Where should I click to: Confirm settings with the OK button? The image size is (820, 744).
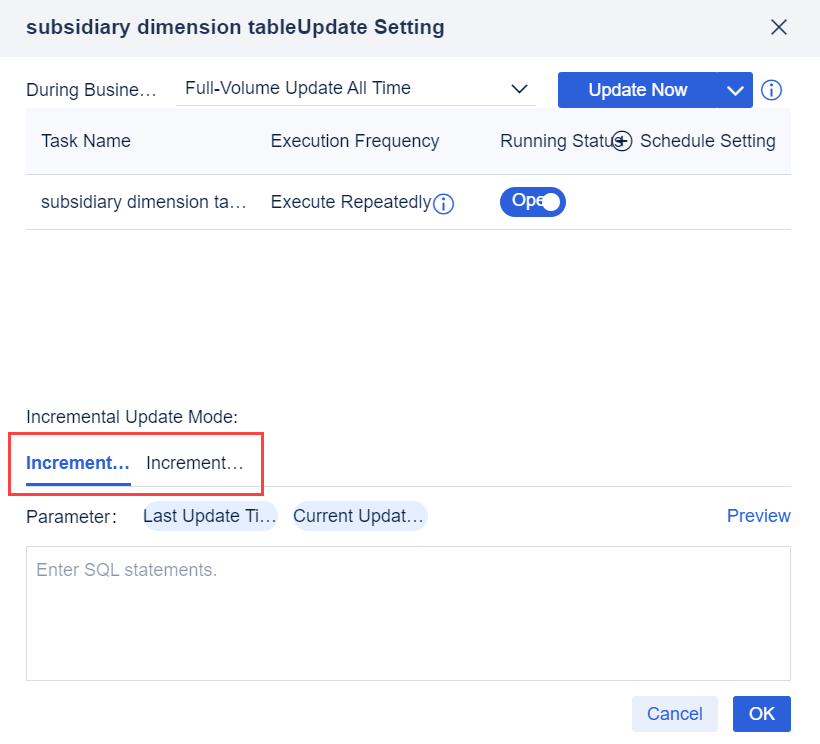[x=761, y=714]
